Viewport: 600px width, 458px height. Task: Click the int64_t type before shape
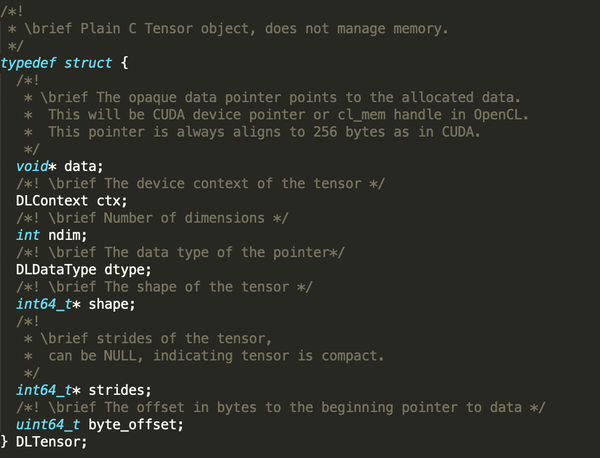click(45, 304)
